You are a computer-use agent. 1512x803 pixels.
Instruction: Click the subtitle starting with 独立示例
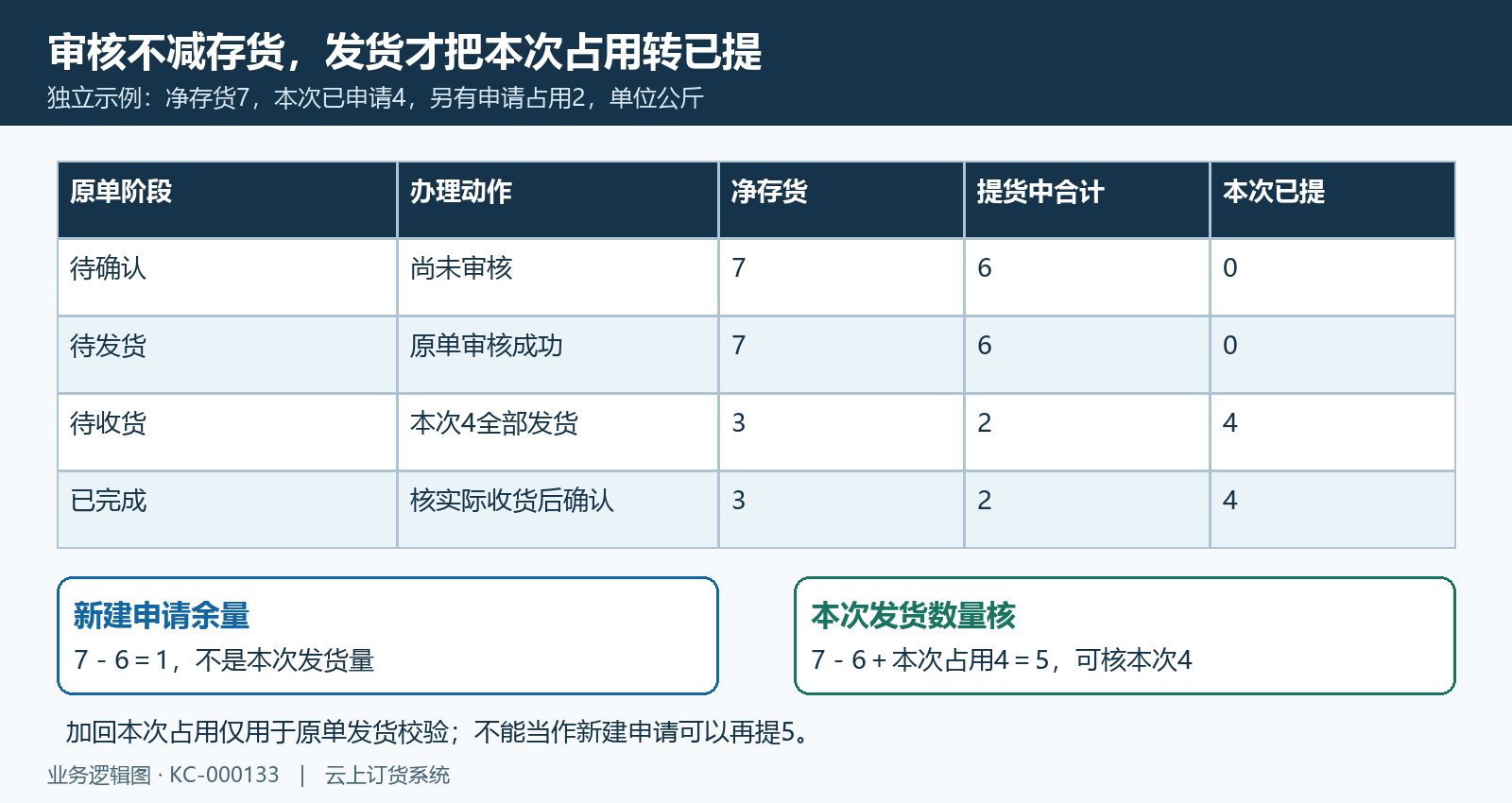pos(375,98)
